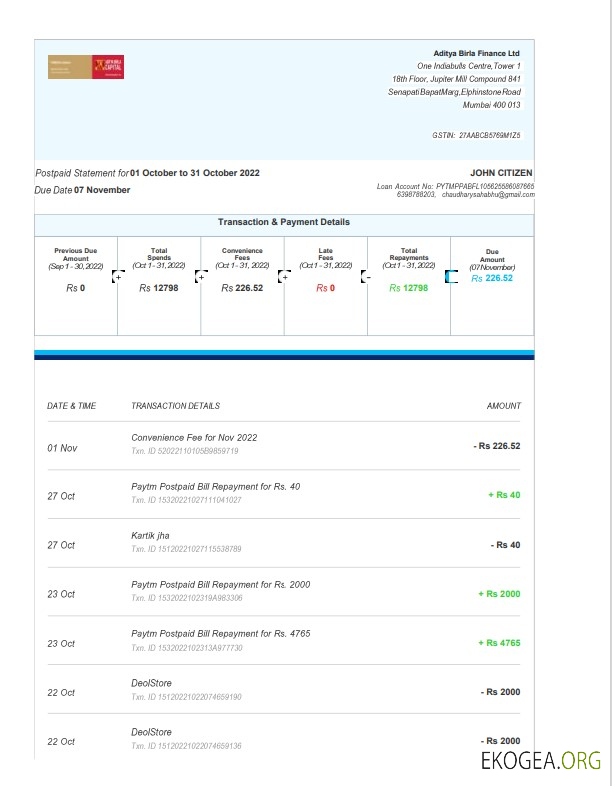Select the Kartik jha transaction row
The image size is (612, 786).
tap(150, 536)
